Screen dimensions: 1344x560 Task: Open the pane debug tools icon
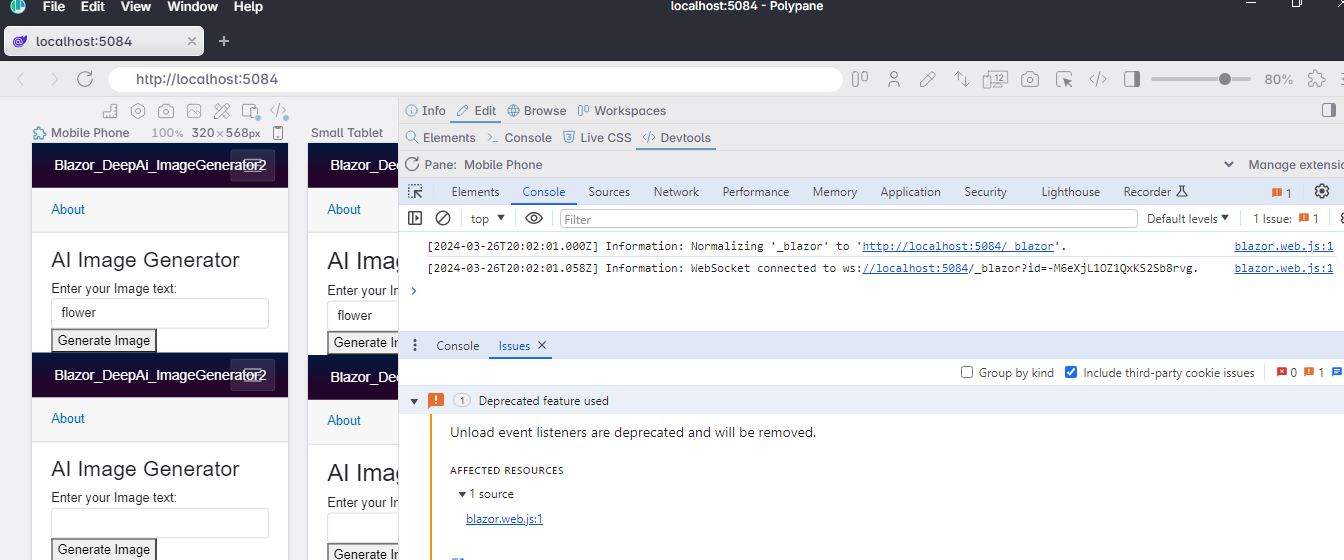222,111
